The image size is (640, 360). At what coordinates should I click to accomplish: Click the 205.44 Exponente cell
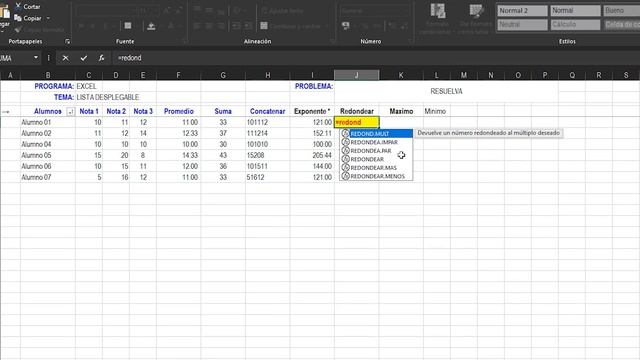(x=312, y=155)
